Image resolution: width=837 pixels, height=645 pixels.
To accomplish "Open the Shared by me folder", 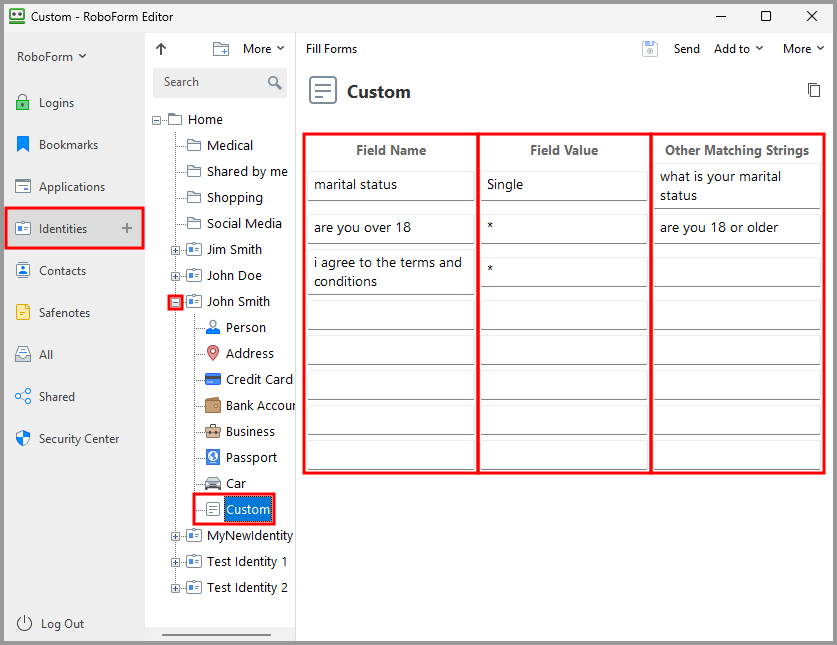I will [x=237, y=171].
